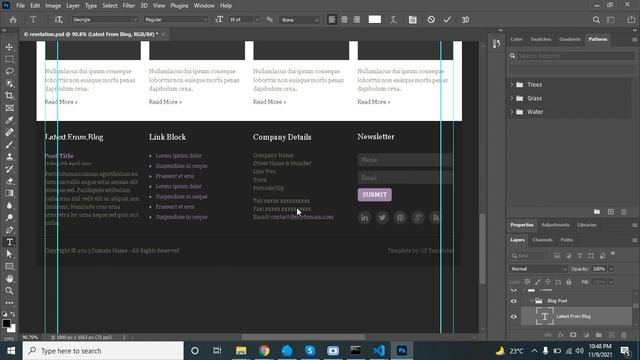Go to Photoshop Home screen
Viewport: 640px width, 360px height.
pos(13,20)
